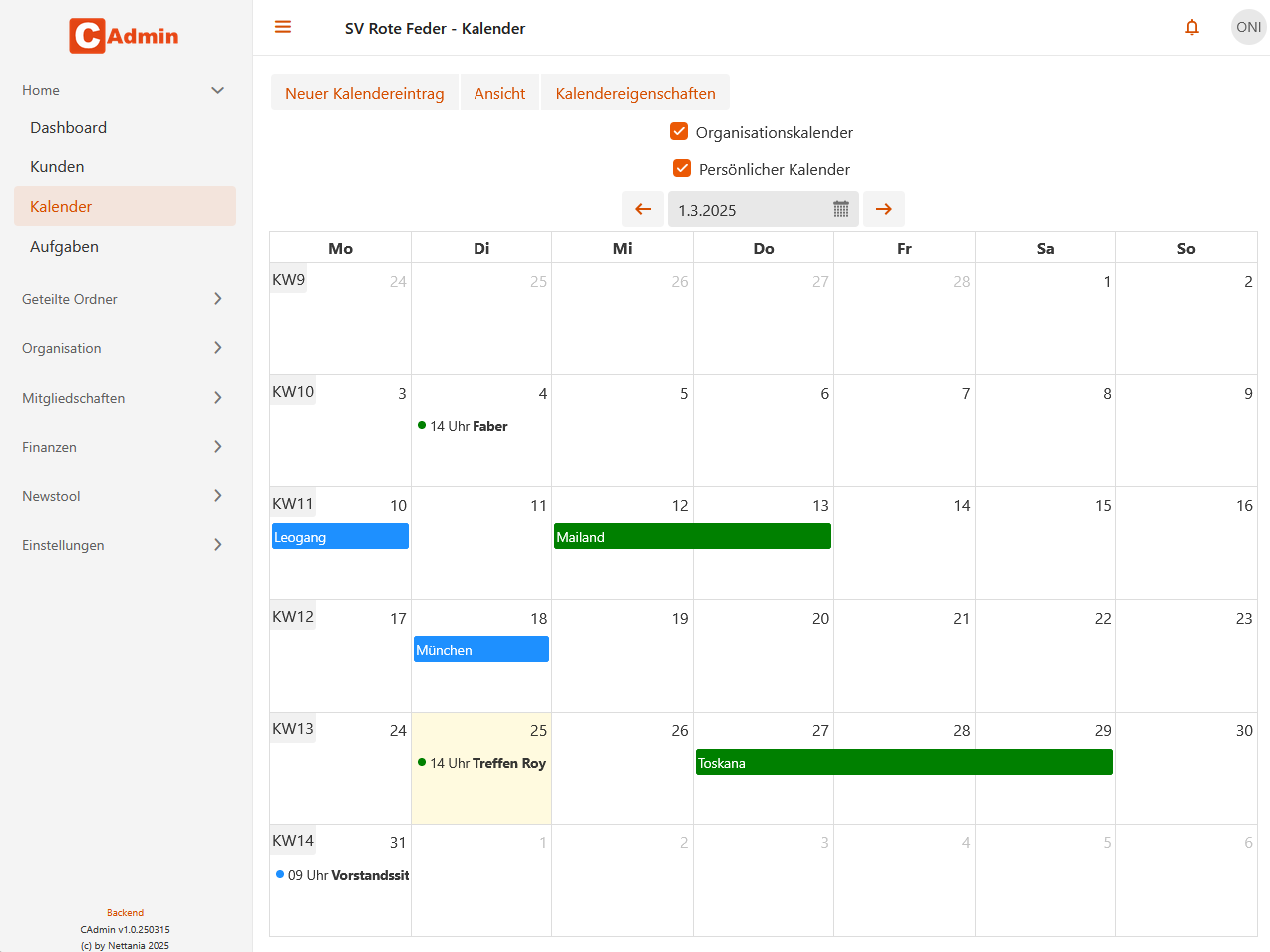
Task: Click the CAdmin logo
Action: point(125,36)
